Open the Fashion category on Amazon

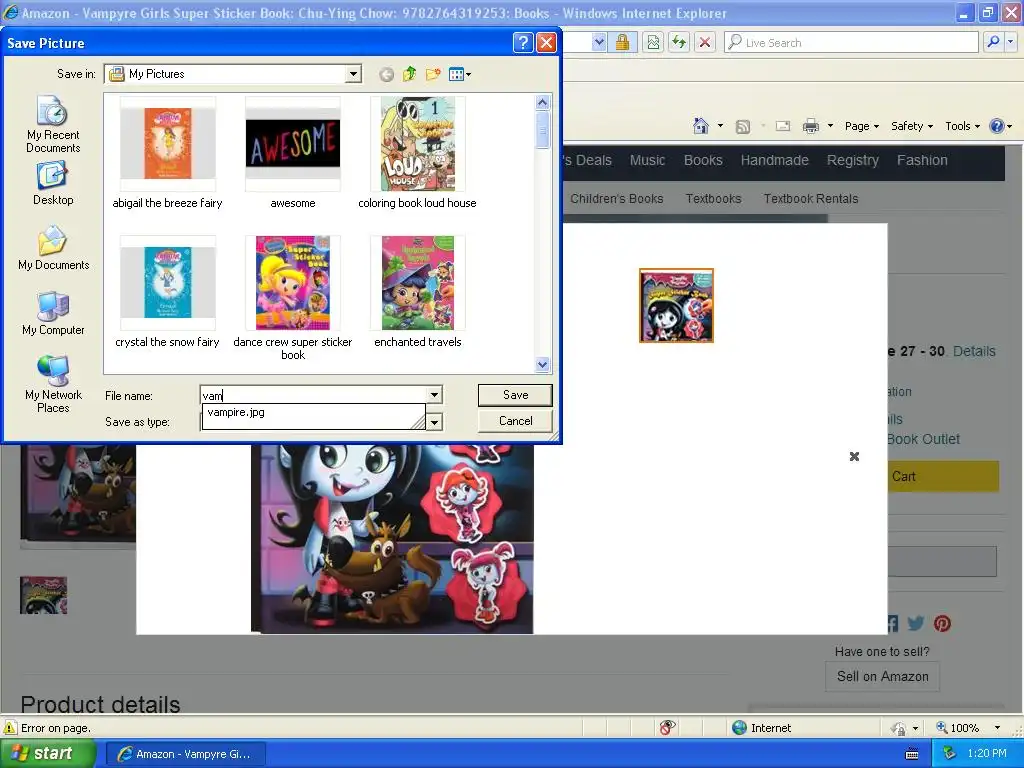click(x=921, y=160)
